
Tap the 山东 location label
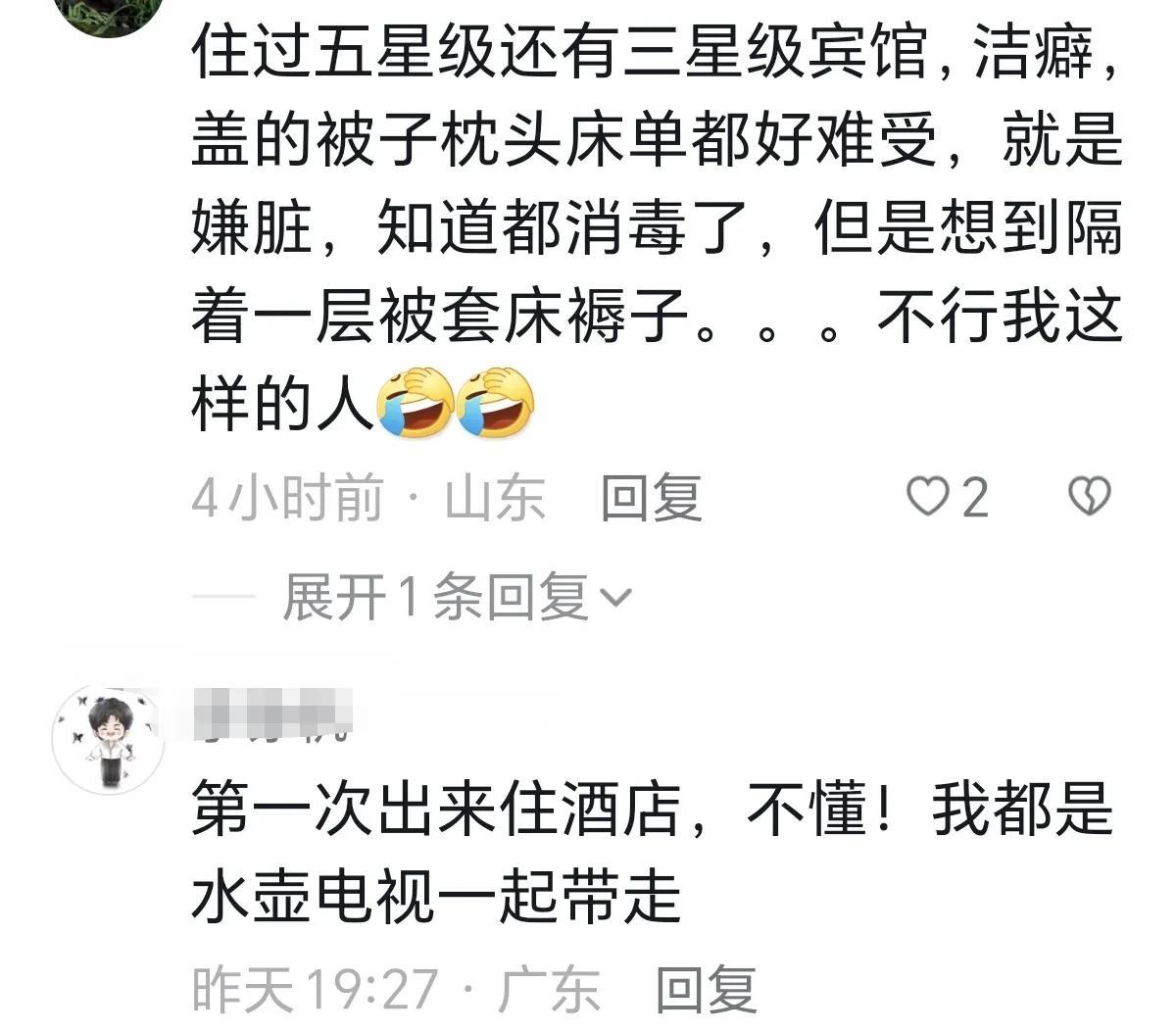(x=495, y=498)
